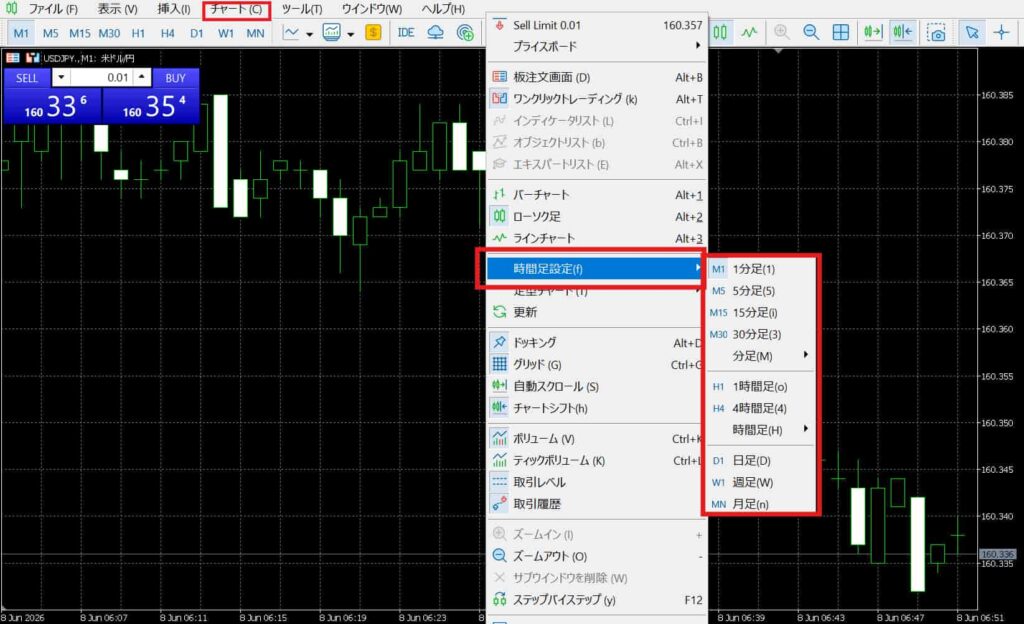
Task: Open the chart type dropdown arrow in toolbar
Action: (310, 33)
